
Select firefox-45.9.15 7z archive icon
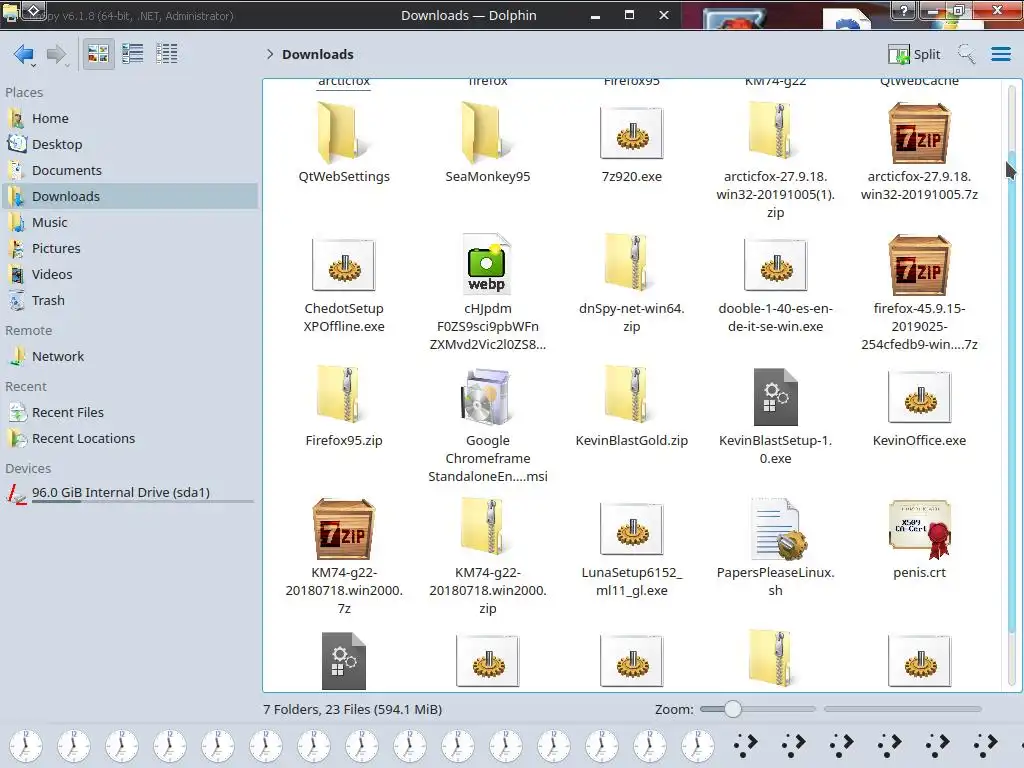(x=920, y=264)
